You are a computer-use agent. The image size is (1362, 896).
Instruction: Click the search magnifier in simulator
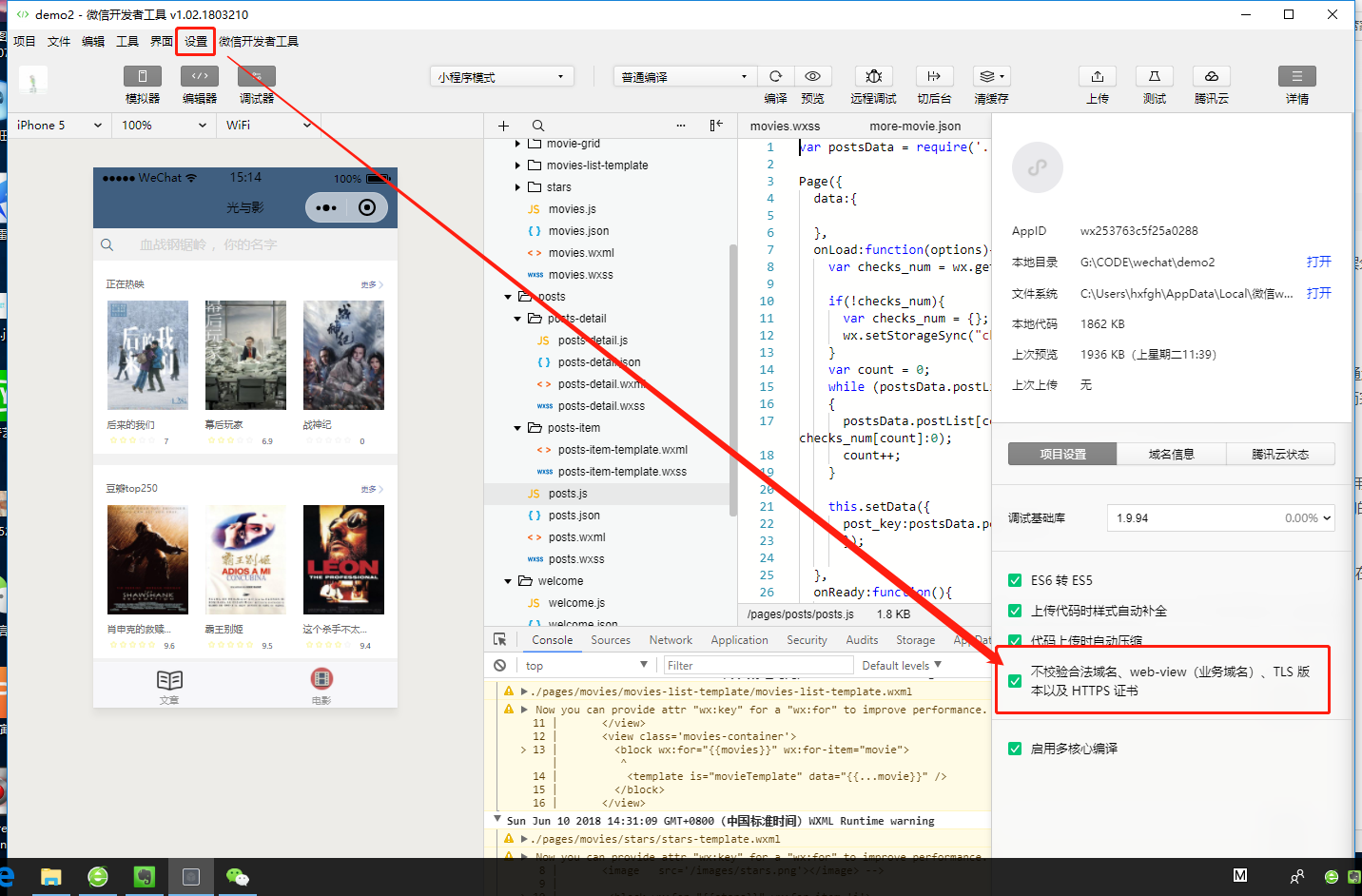107,244
